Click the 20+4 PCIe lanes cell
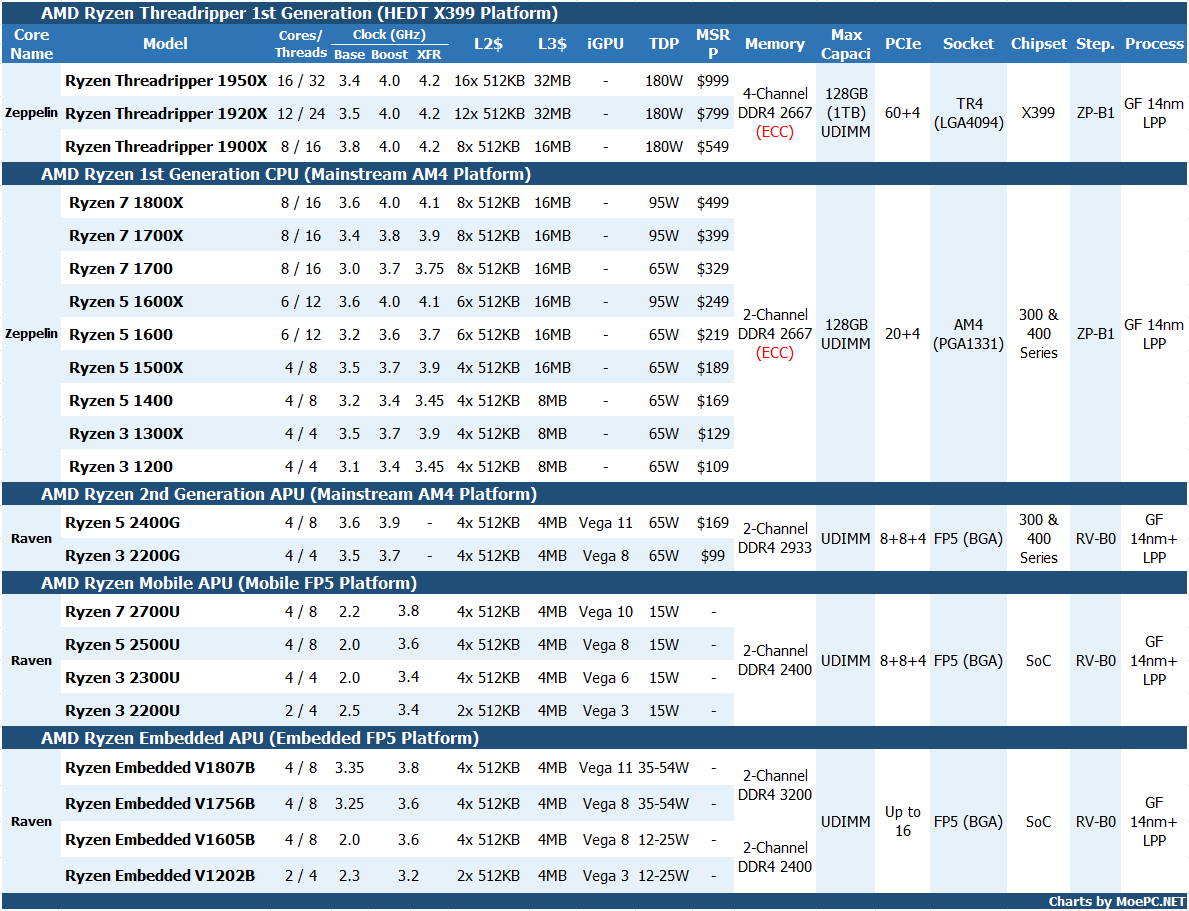This screenshot has height=911, width=1189. click(902, 334)
